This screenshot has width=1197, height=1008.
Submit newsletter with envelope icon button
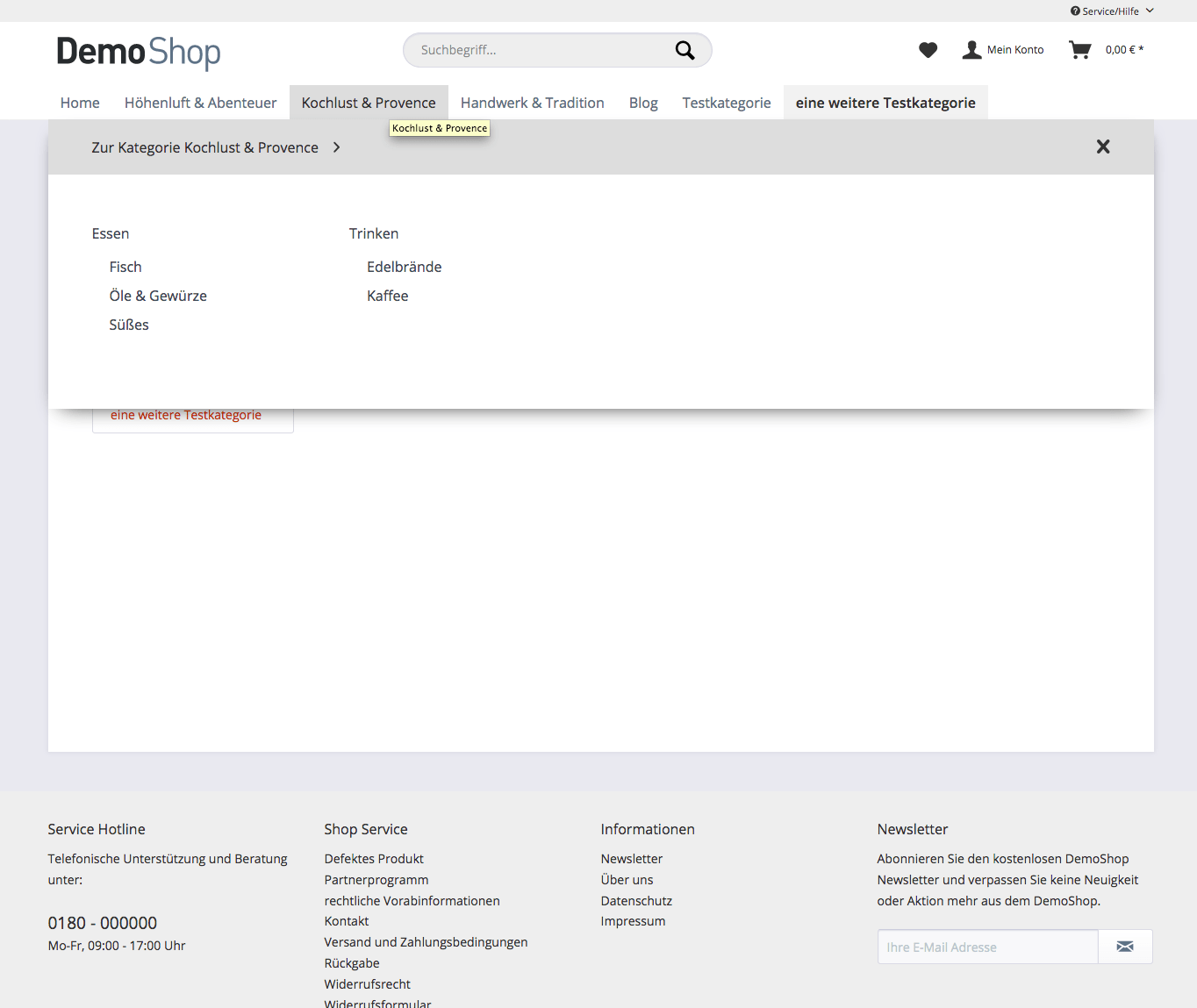pos(1125,947)
